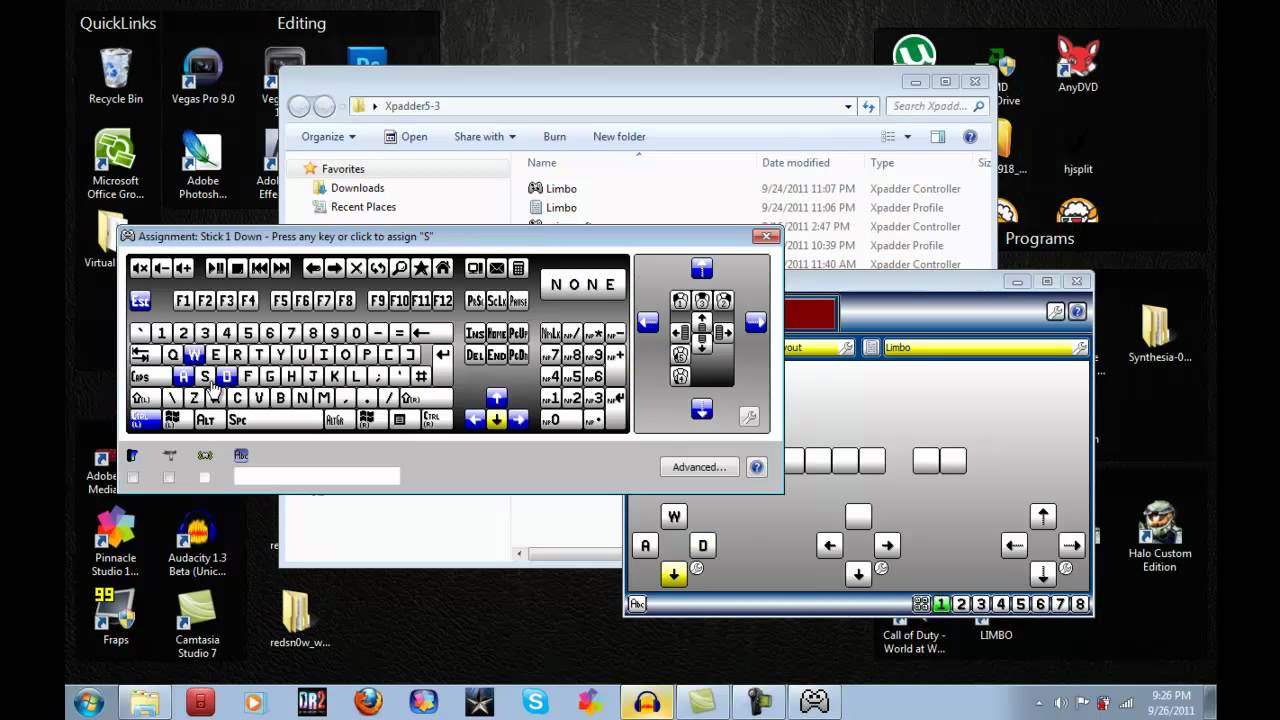Click Burn in Explorer toolbar
Image resolution: width=1280 pixels, height=720 pixels.
coord(555,137)
